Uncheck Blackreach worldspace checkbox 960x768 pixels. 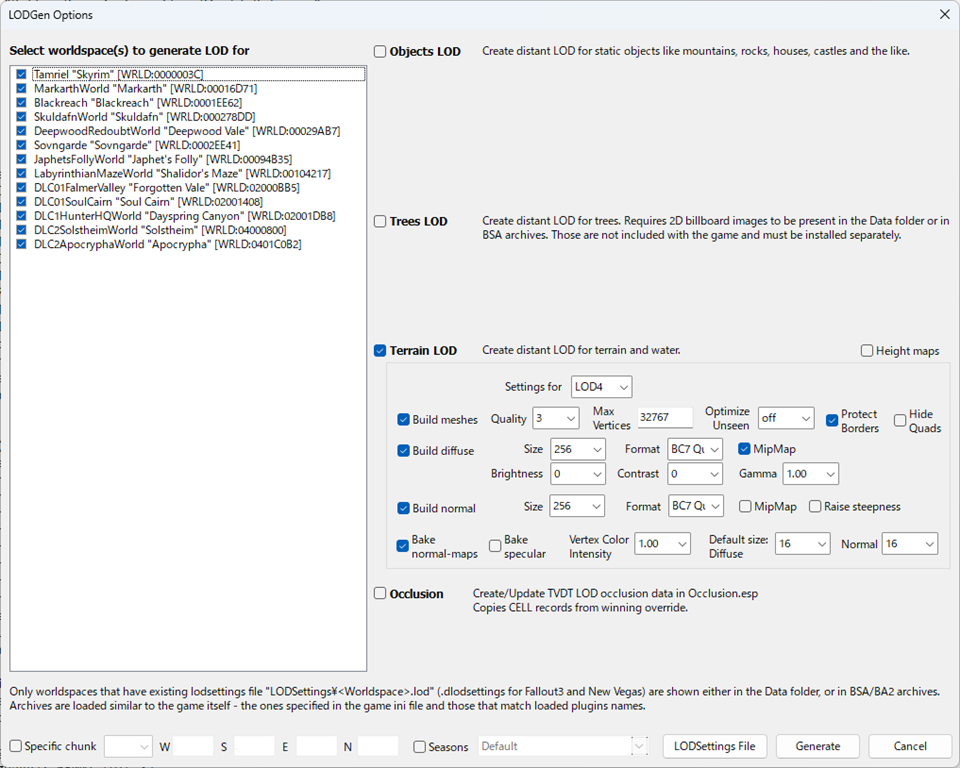pyautogui.click(x=21, y=102)
